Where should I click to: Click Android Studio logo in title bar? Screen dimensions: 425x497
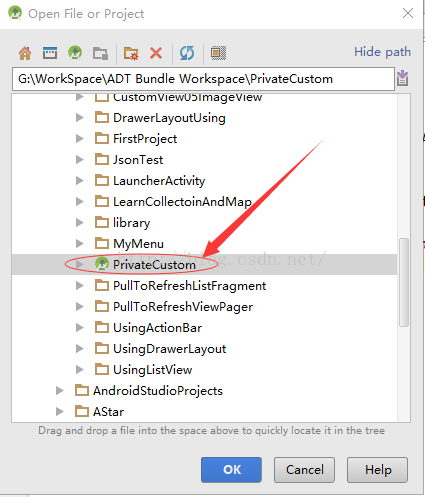coord(15,13)
